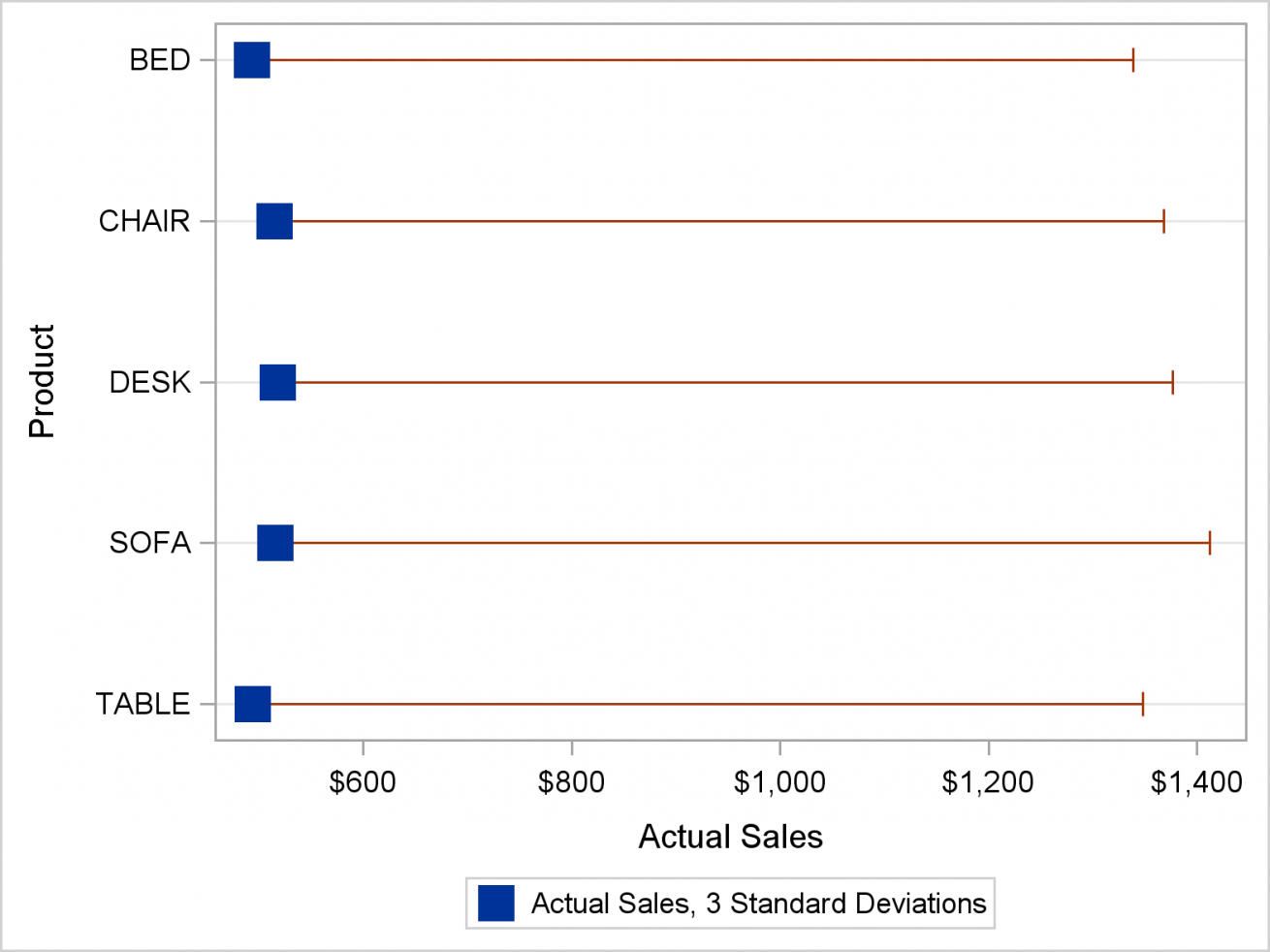The width and height of the screenshot is (1270, 952).
Task: Click the right end cap of BED error bar
Action: click(x=1132, y=60)
